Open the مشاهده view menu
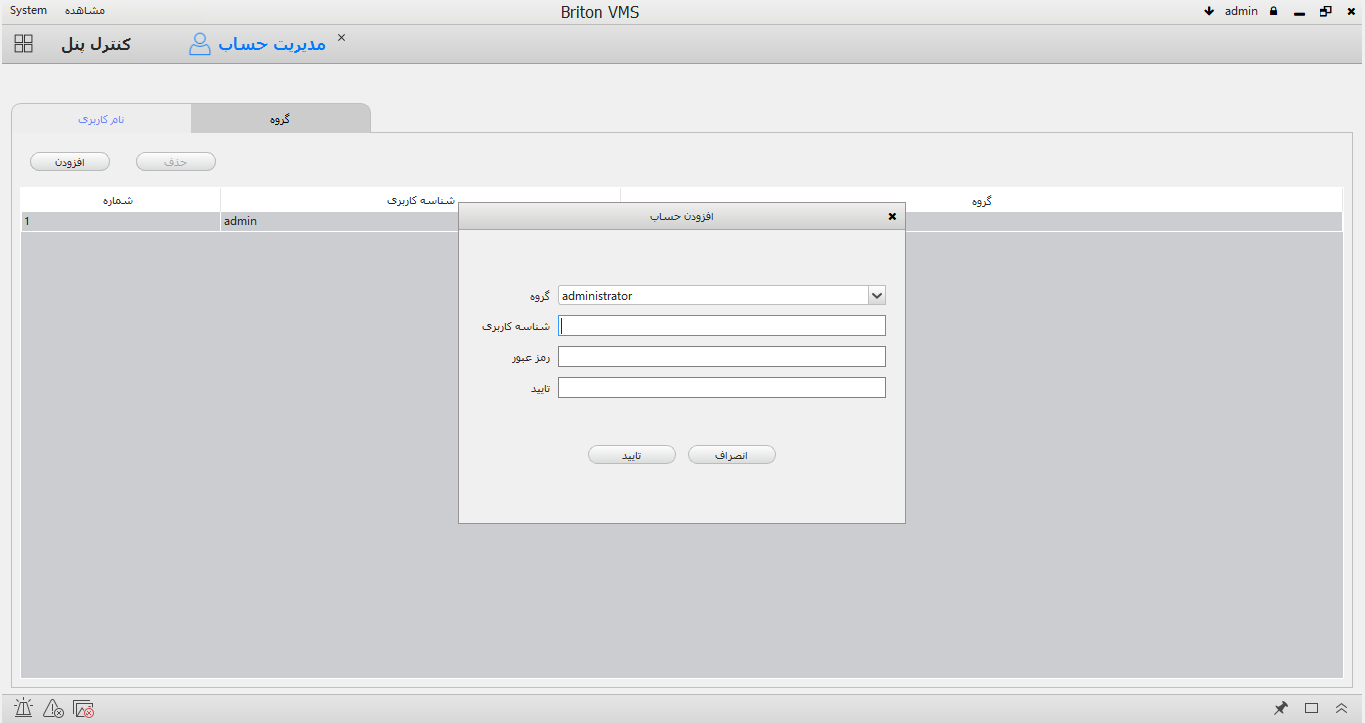Viewport: 1365px width, 723px height. coord(85,10)
